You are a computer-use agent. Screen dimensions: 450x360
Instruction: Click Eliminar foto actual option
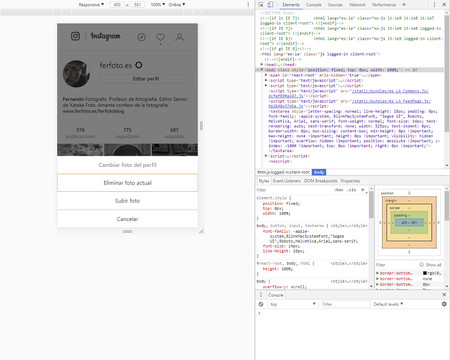pyautogui.click(x=127, y=183)
